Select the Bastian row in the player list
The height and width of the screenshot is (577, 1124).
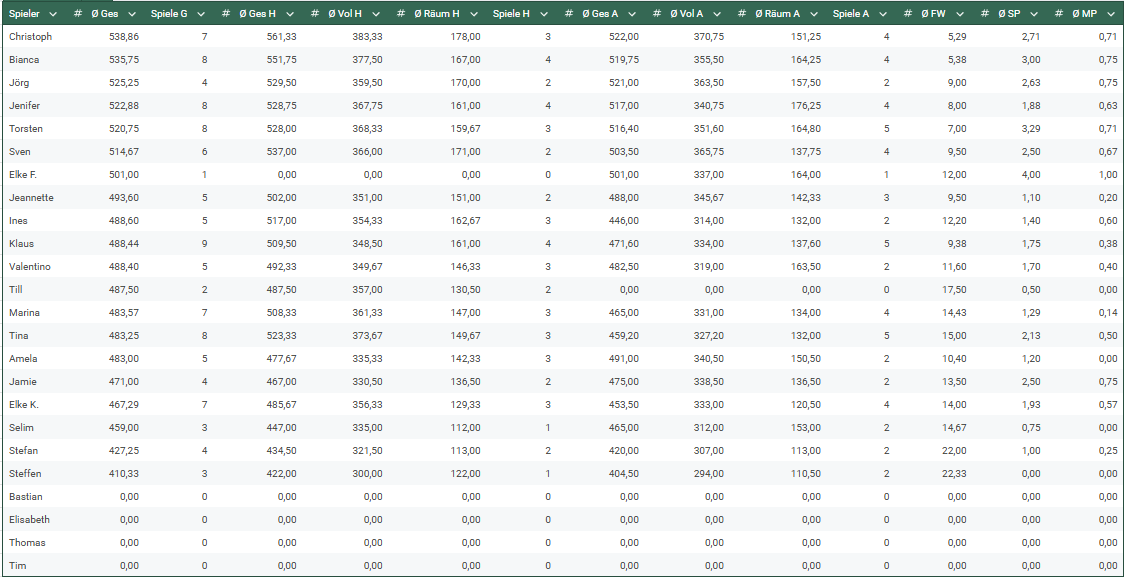coord(25,497)
